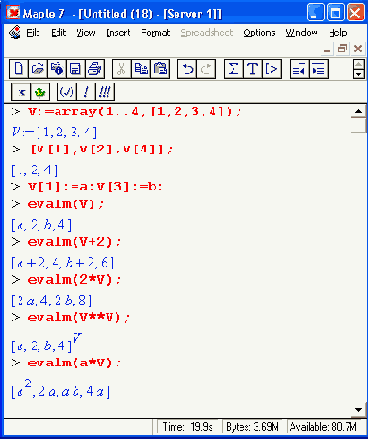
Task: Open the Format menu
Action: pos(156,33)
